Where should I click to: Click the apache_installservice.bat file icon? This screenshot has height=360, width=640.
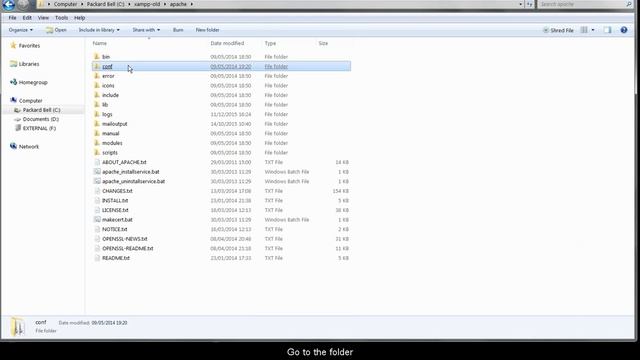point(97,172)
